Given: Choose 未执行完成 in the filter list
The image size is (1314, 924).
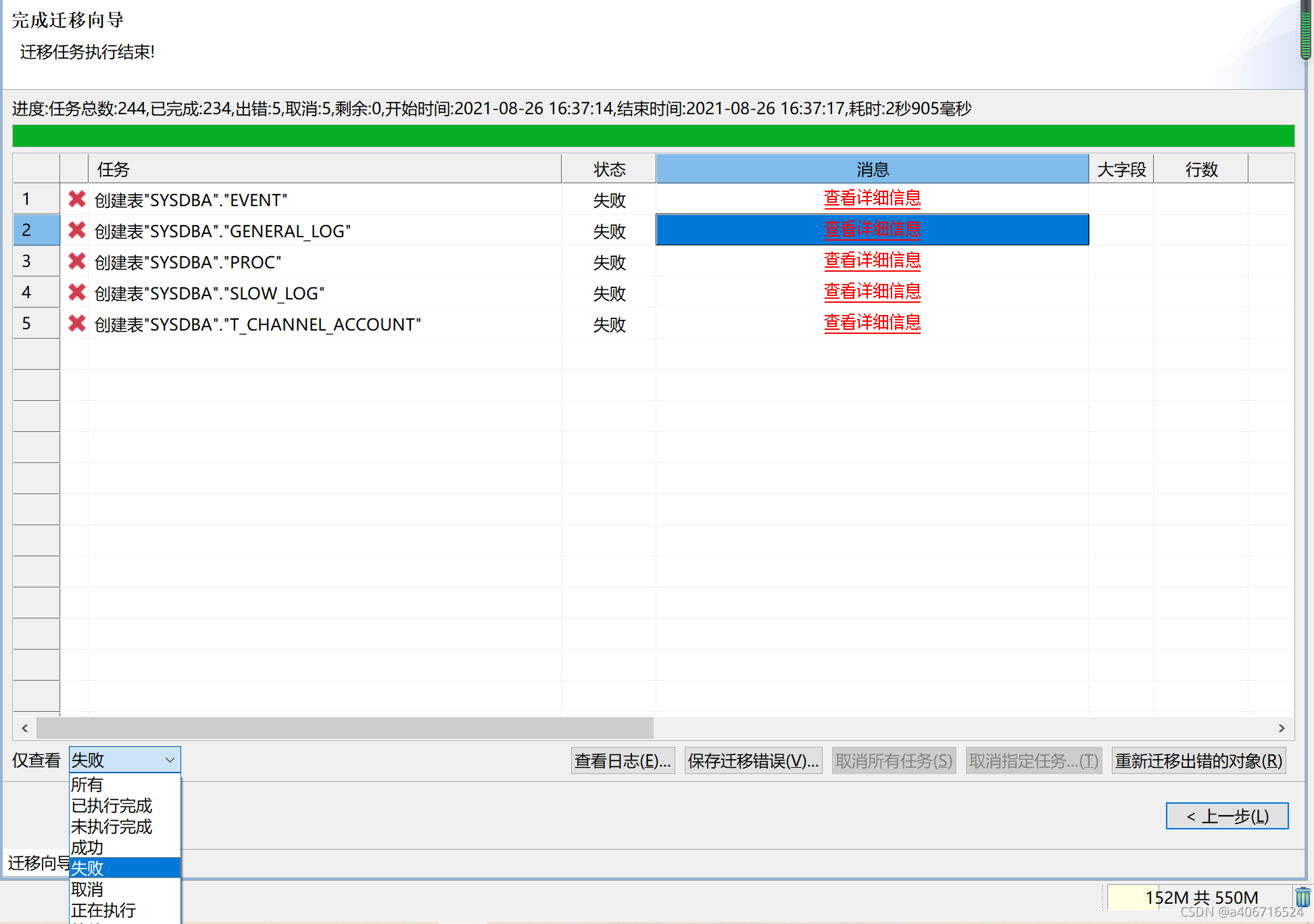Looking at the screenshot, I should (x=124, y=827).
